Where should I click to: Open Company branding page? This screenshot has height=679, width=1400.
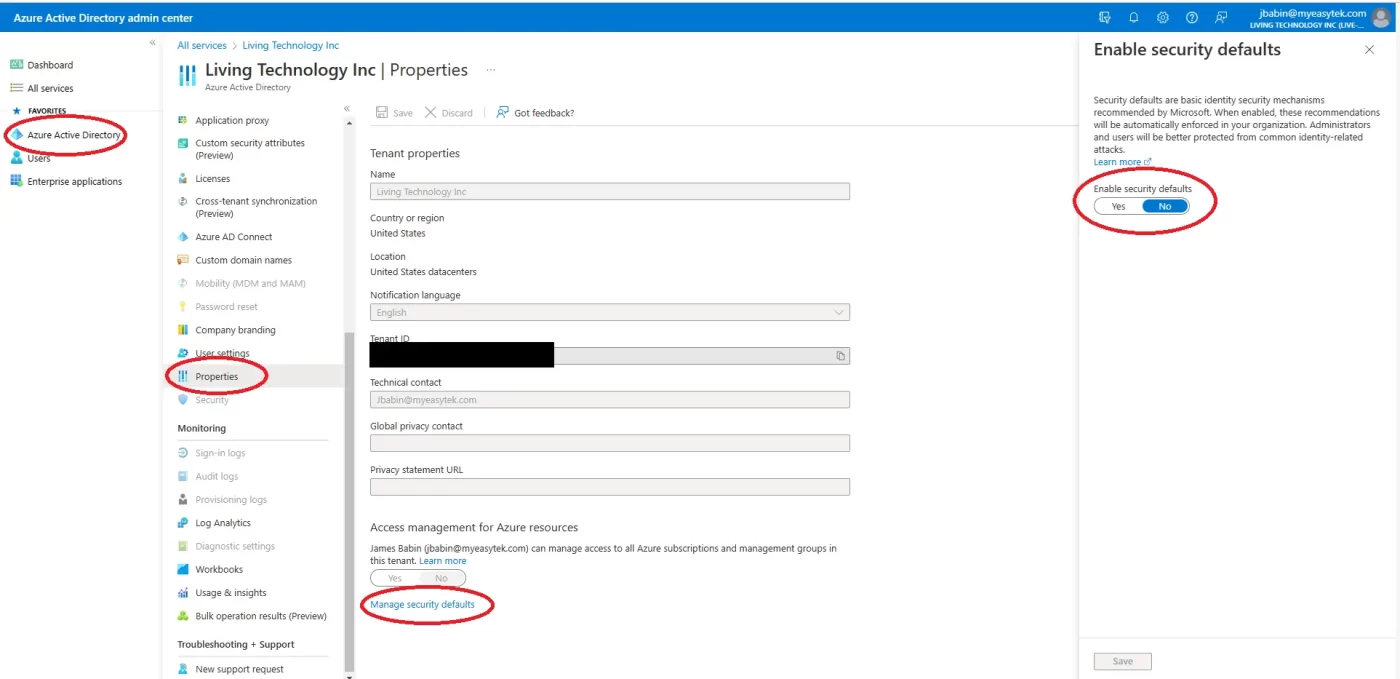tap(236, 330)
